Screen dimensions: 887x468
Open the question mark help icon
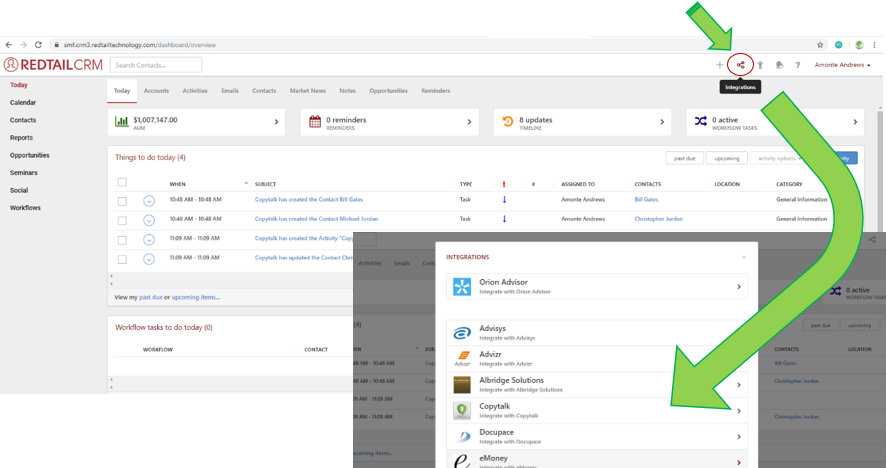pos(798,65)
